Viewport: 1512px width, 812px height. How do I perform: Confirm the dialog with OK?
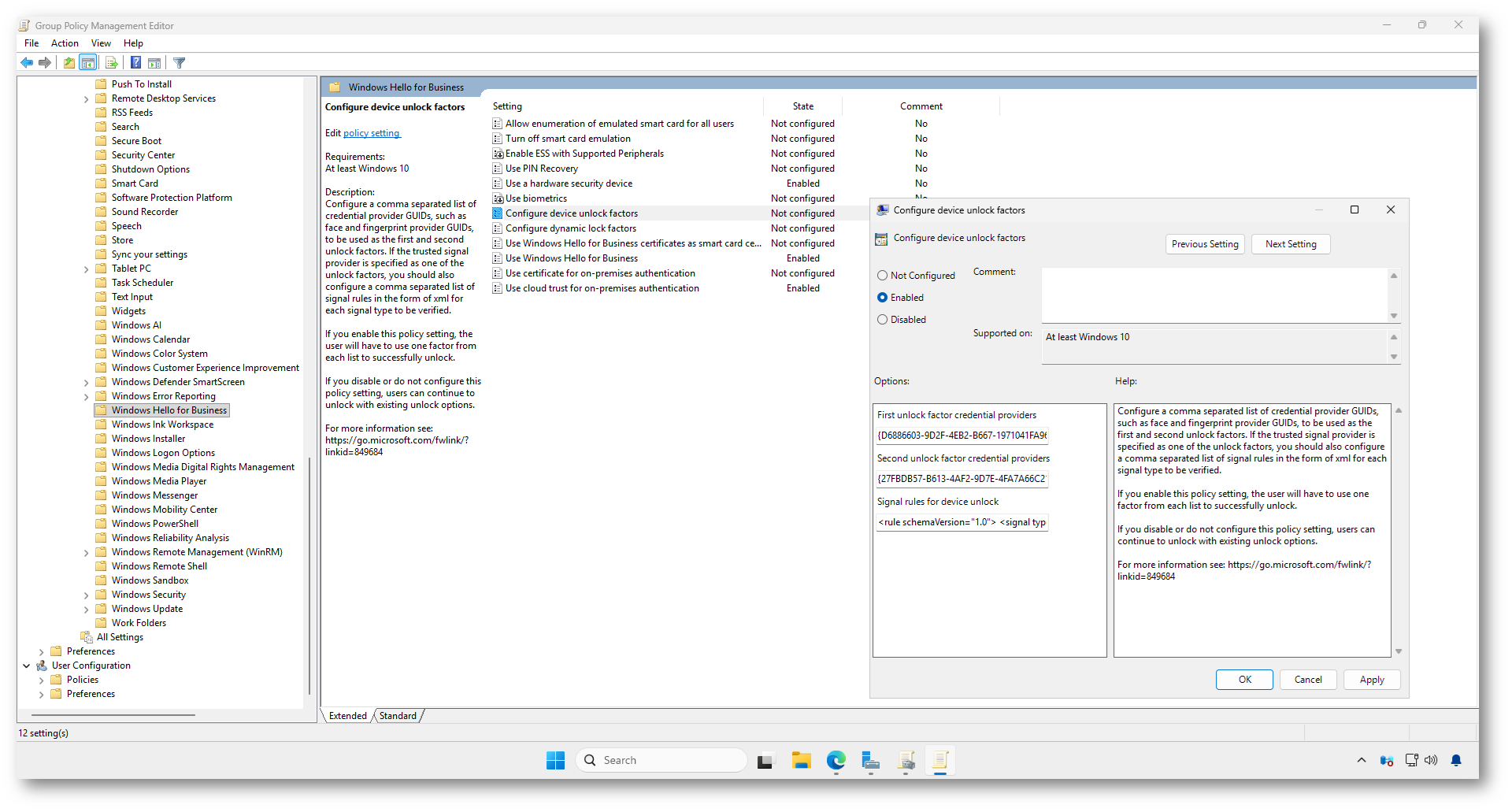coord(1244,680)
